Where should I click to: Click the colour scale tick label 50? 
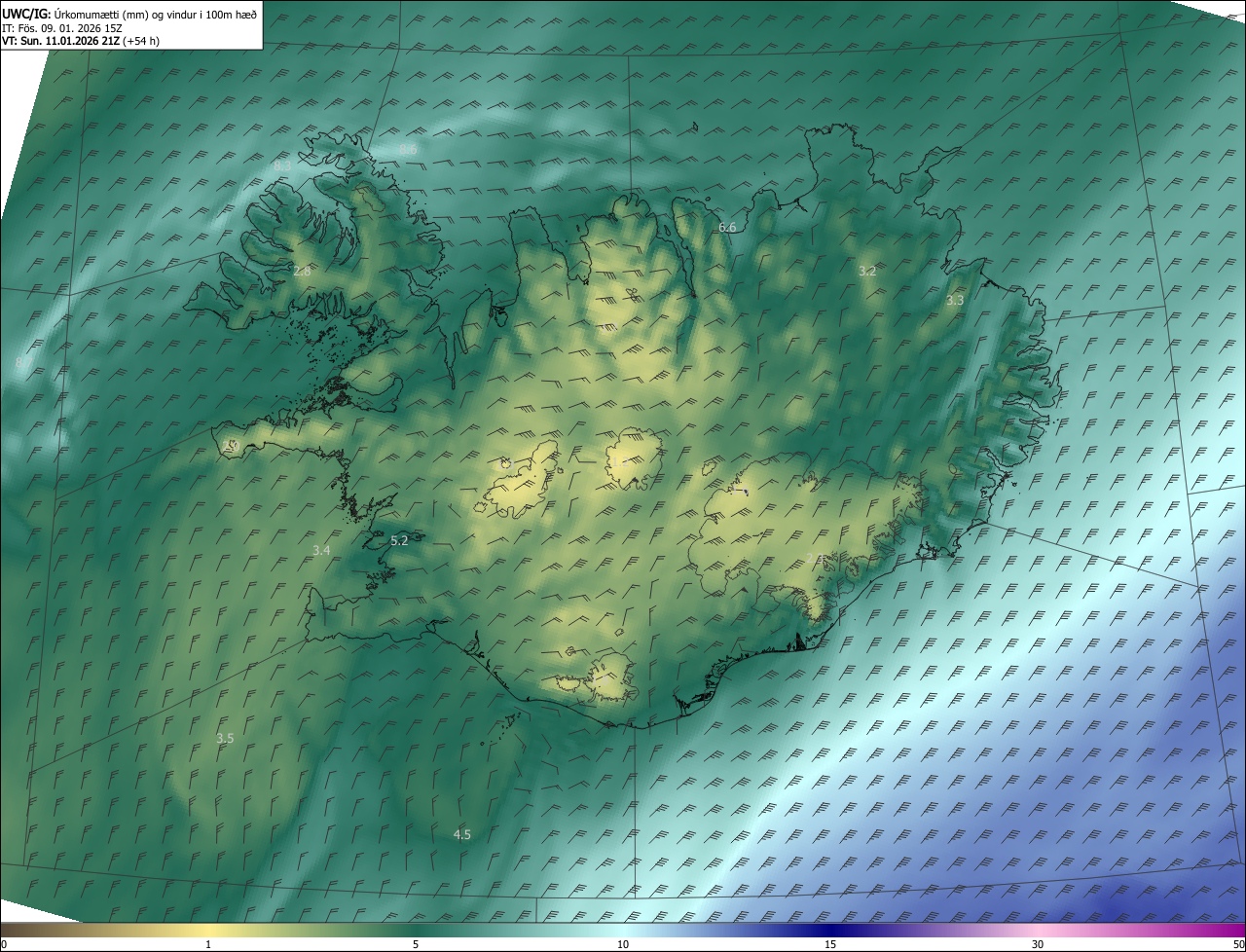(x=1238, y=944)
